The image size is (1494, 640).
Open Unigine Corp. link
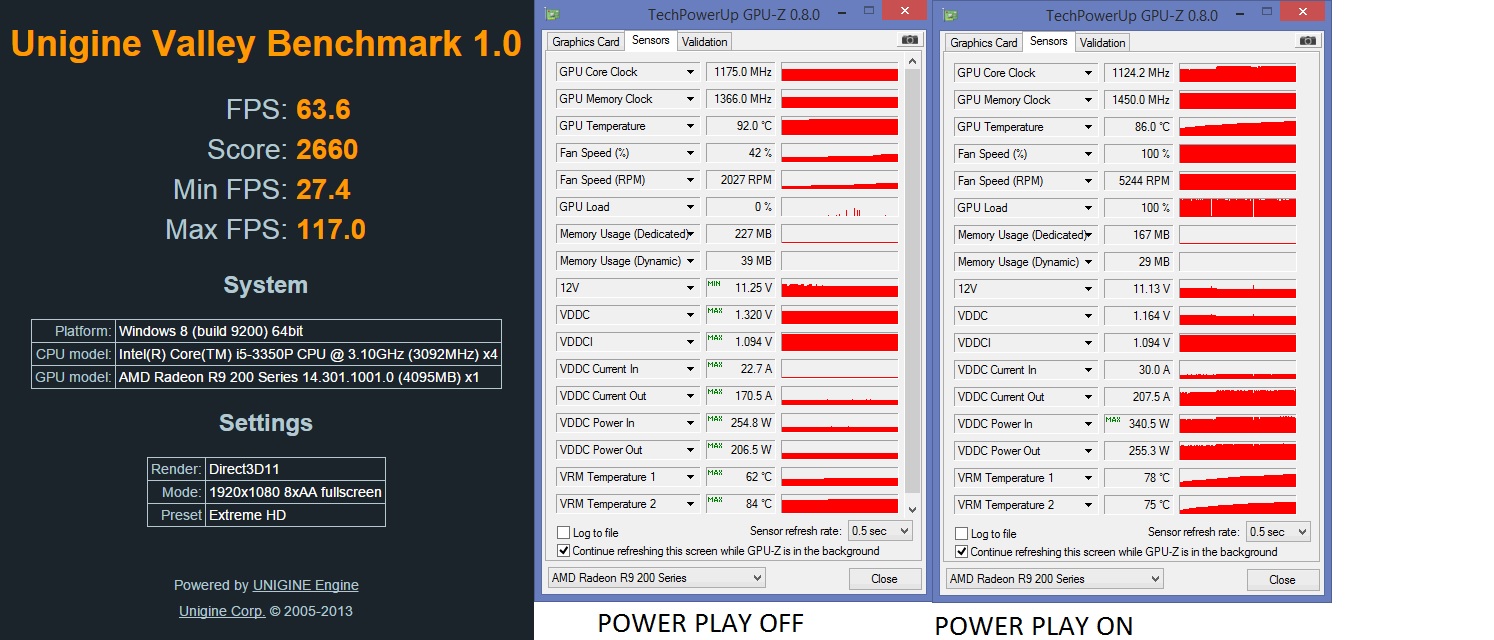pos(222,611)
